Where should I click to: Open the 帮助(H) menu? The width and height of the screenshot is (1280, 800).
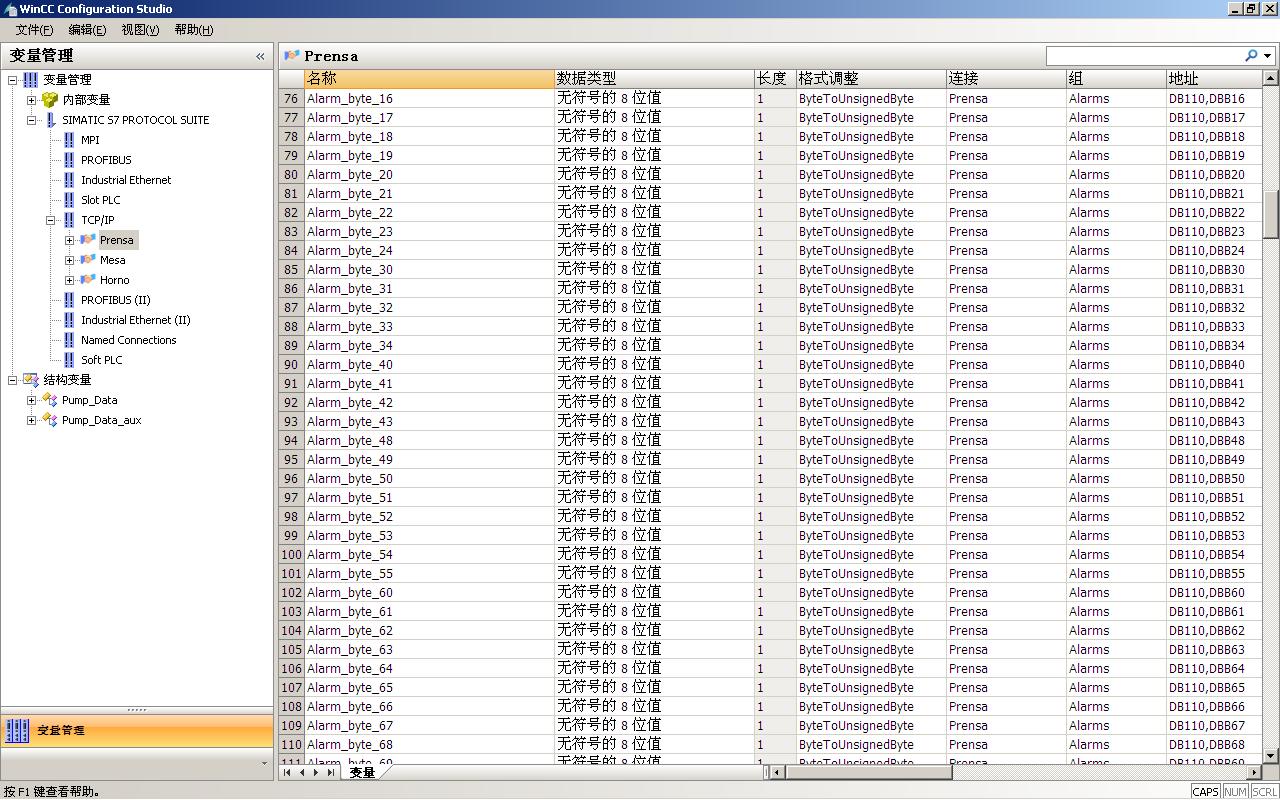point(193,30)
